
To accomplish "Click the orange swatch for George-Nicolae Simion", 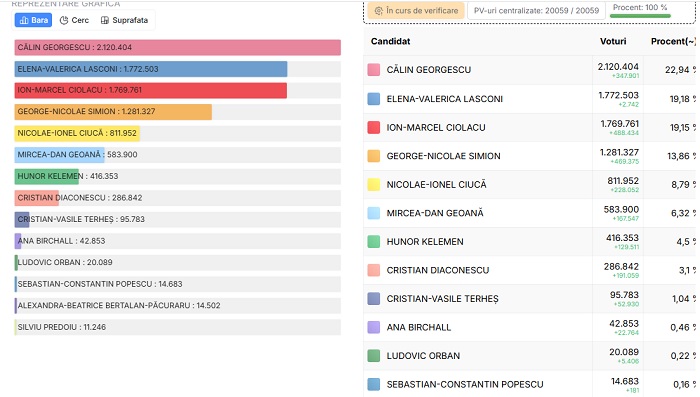I will tap(374, 156).
